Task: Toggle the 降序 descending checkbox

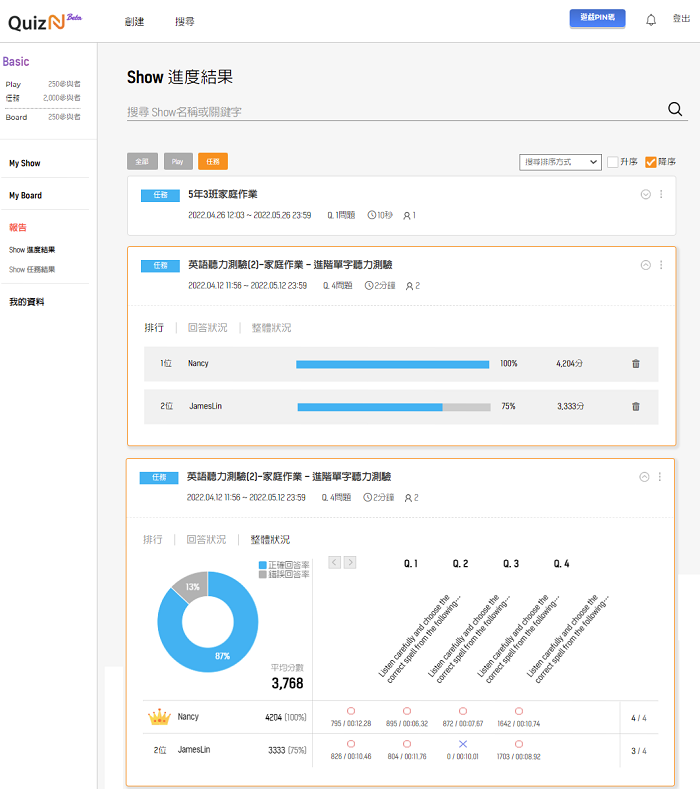Action: pyautogui.click(x=651, y=161)
